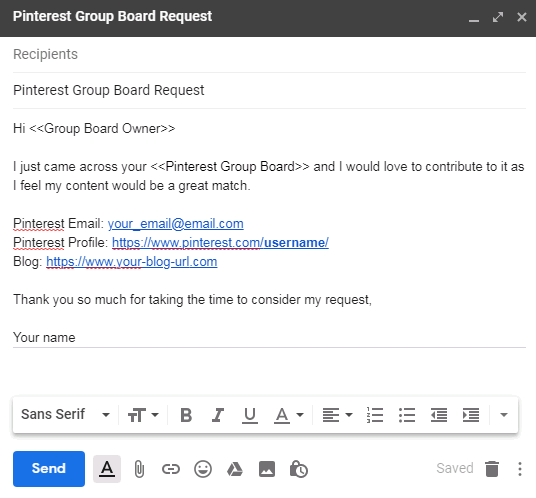Click the Recipients field

point(269,54)
